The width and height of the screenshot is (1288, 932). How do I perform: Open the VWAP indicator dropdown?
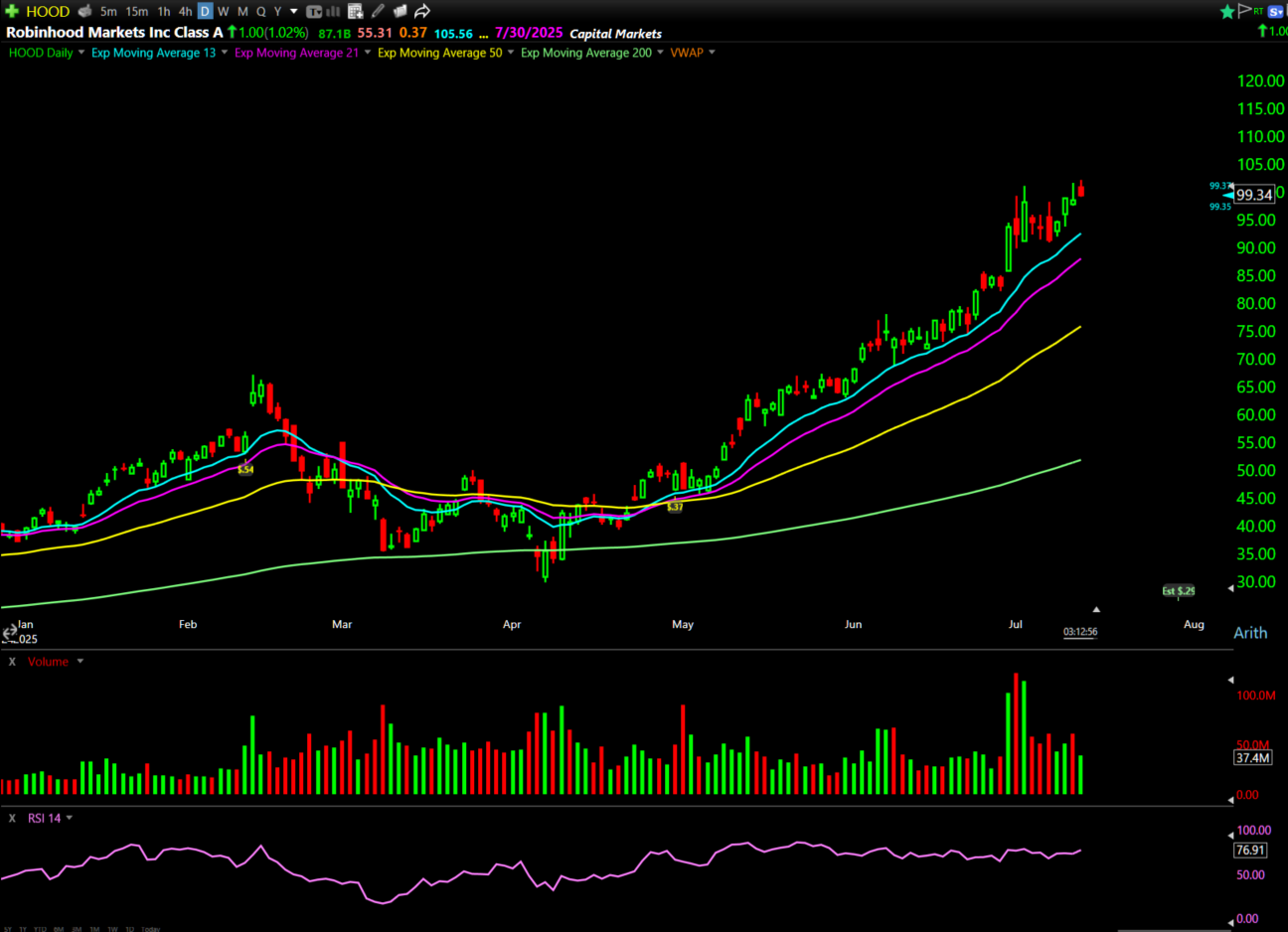712,53
